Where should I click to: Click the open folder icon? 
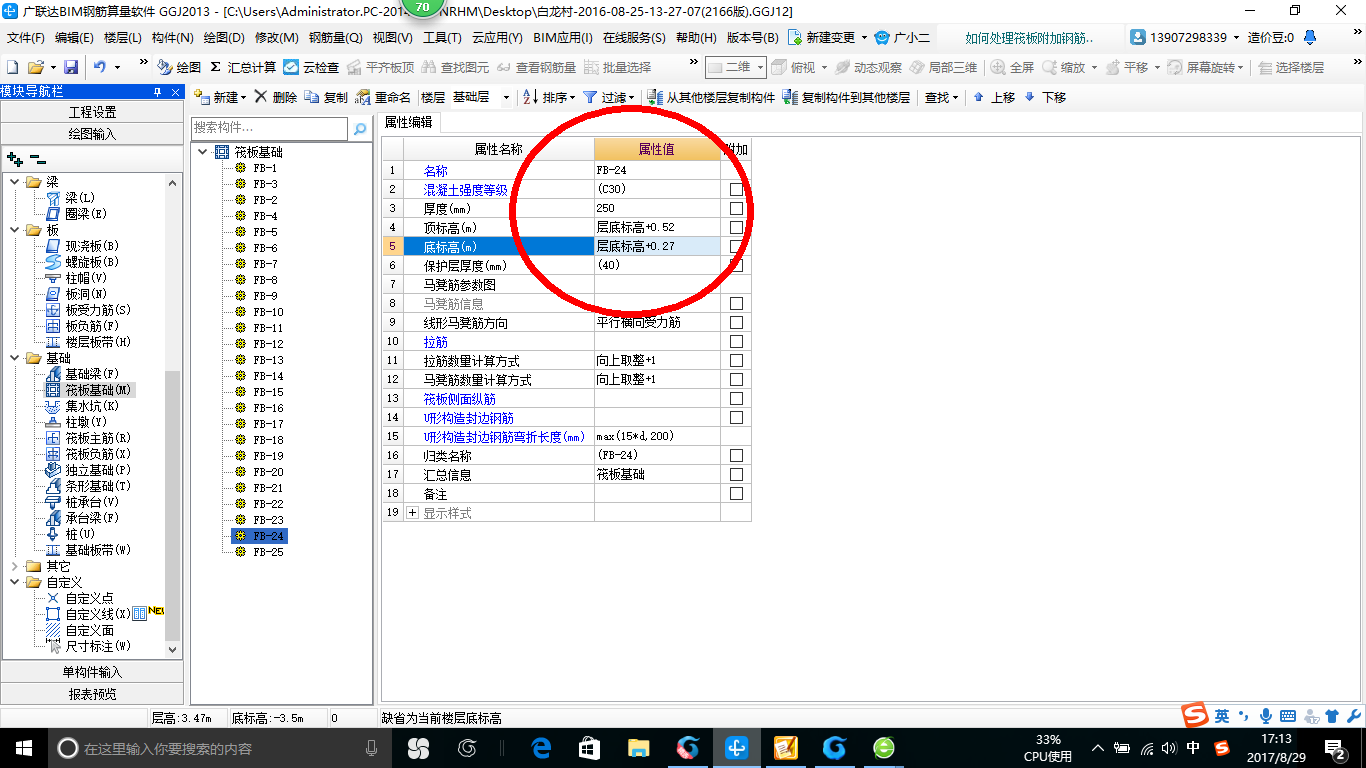coord(36,67)
